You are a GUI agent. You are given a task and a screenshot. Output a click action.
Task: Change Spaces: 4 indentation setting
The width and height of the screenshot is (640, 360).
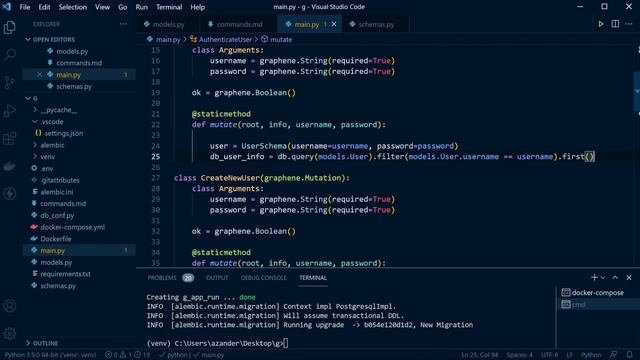coord(519,355)
